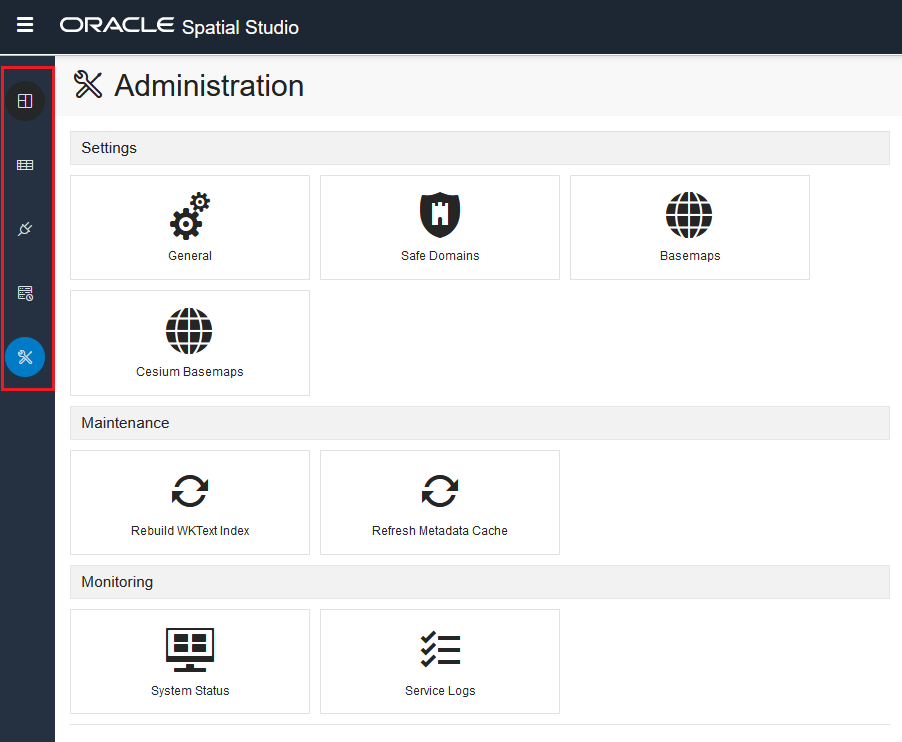Click the Maintenance section header
Viewport: 902px width, 742px height.
click(480, 423)
